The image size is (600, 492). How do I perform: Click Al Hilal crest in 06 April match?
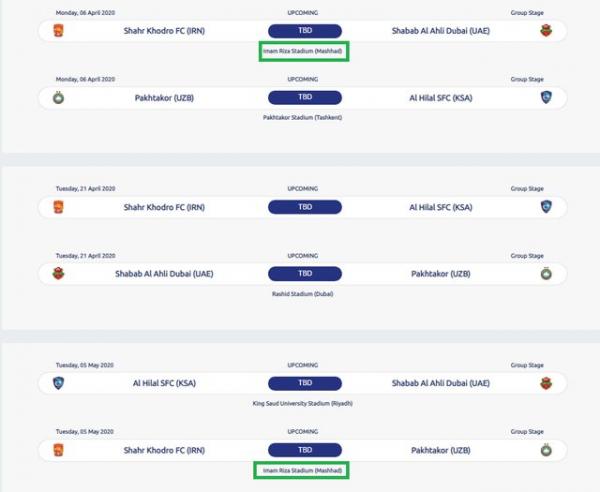[x=545, y=98]
